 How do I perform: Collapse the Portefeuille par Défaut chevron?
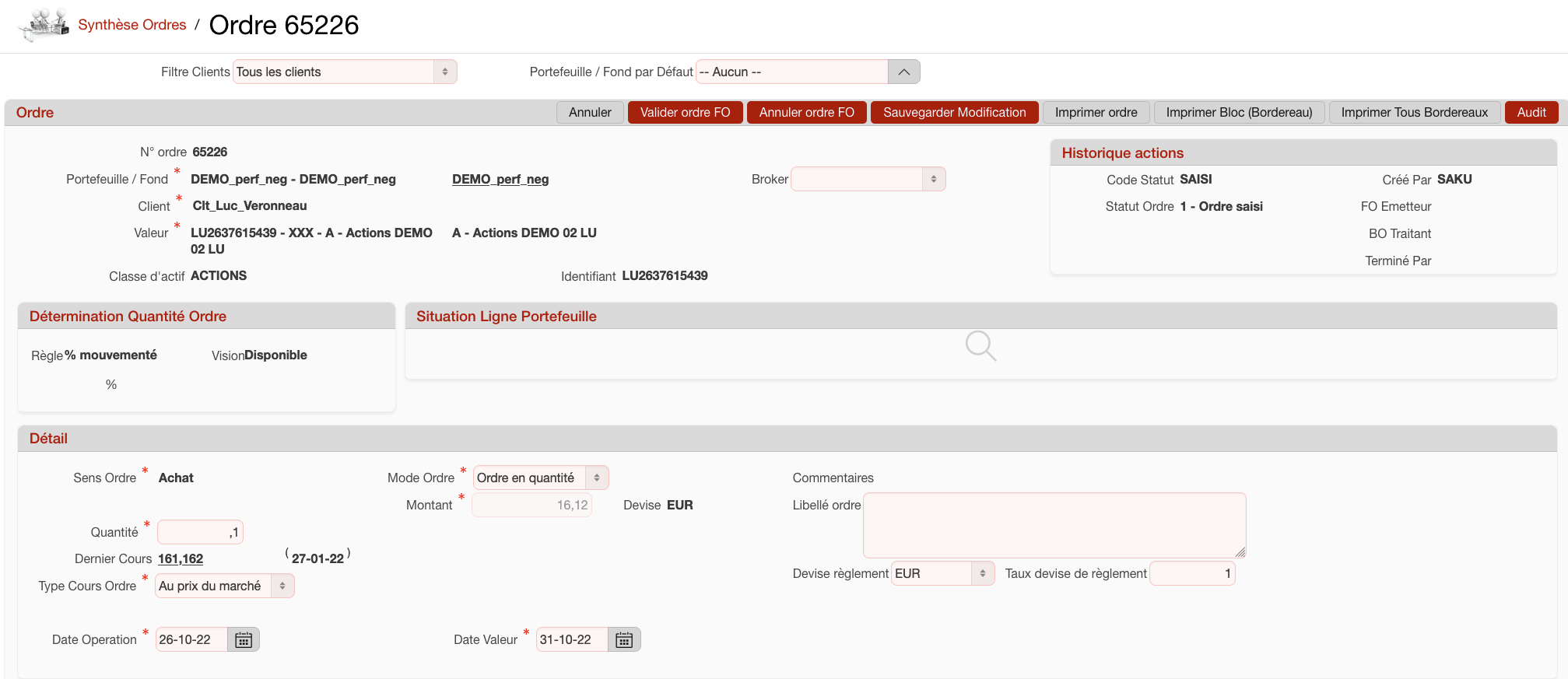pyautogui.click(x=903, y=72)
